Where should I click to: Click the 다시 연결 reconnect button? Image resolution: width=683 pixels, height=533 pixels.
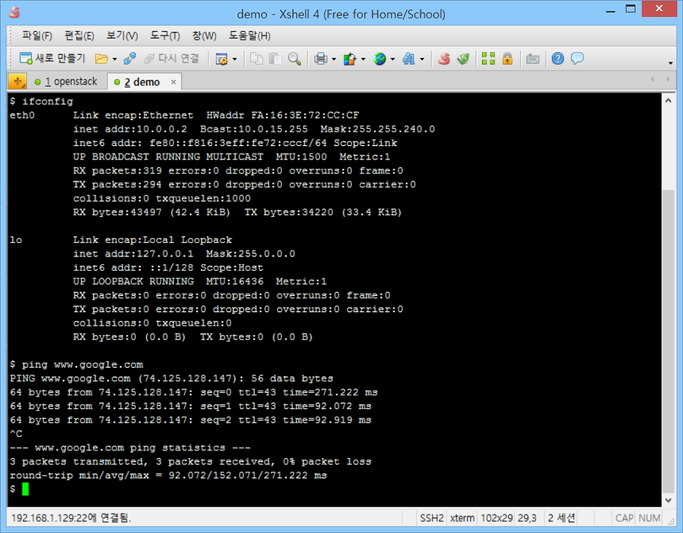(171, 58)
